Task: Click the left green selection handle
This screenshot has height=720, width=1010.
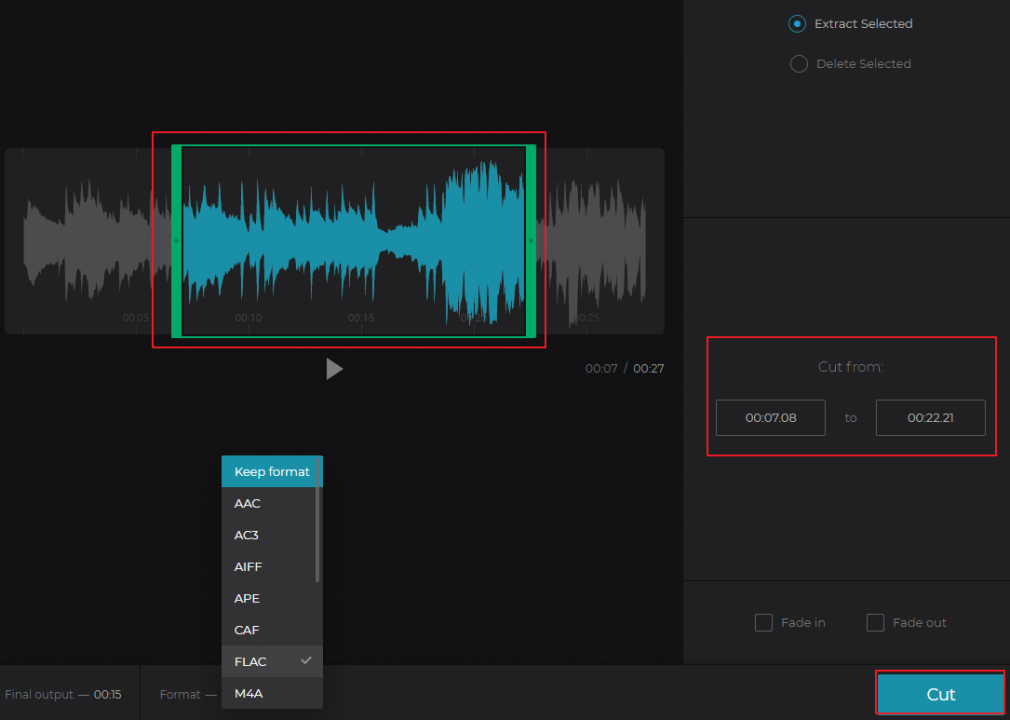Action: pyautogui.click(x=176, y=241)
